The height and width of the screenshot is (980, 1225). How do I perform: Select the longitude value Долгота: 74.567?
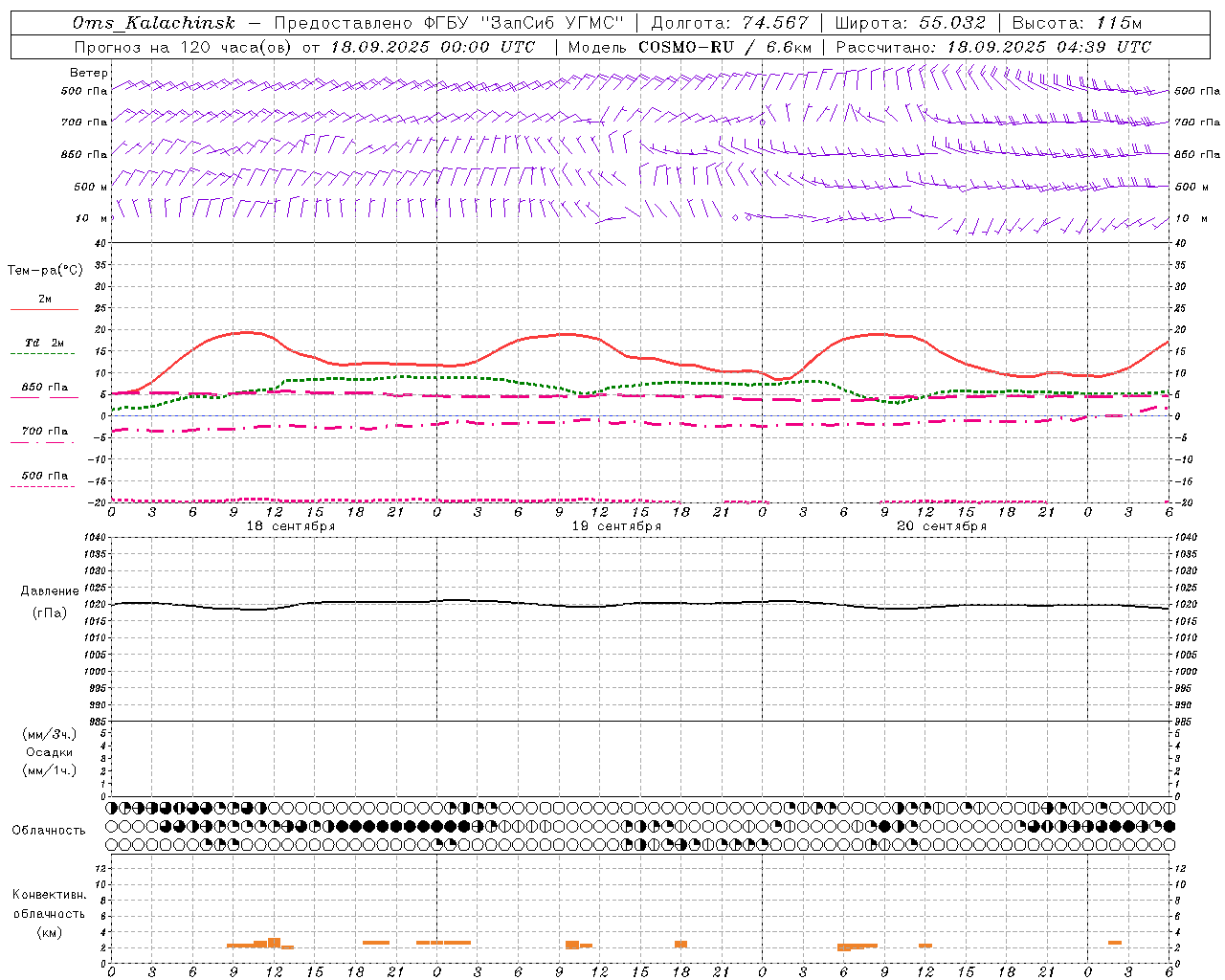[729, 23]
